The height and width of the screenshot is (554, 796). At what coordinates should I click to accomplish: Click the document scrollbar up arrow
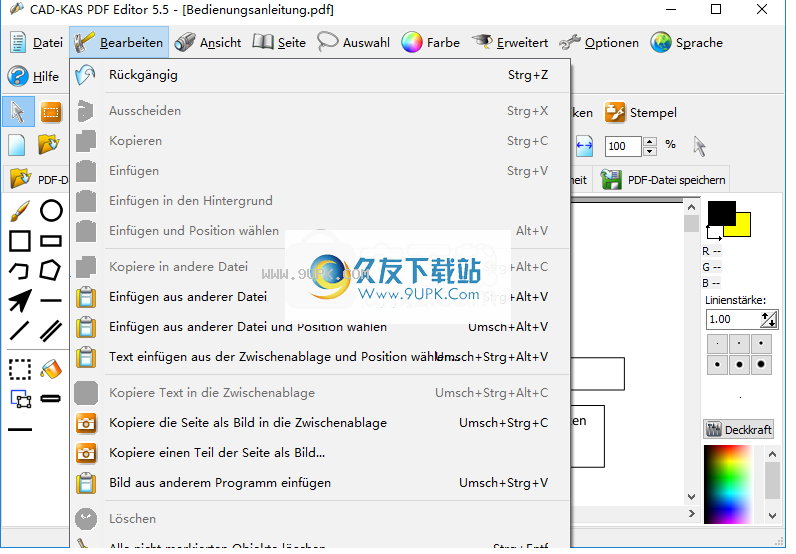pyautogui.click(x=691, y=207)
